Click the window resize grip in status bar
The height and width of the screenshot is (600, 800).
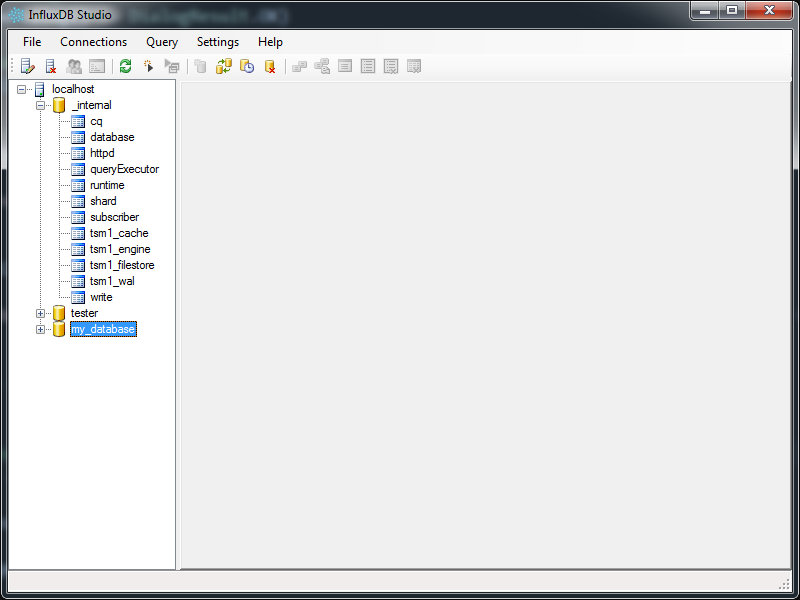[785, 584]
